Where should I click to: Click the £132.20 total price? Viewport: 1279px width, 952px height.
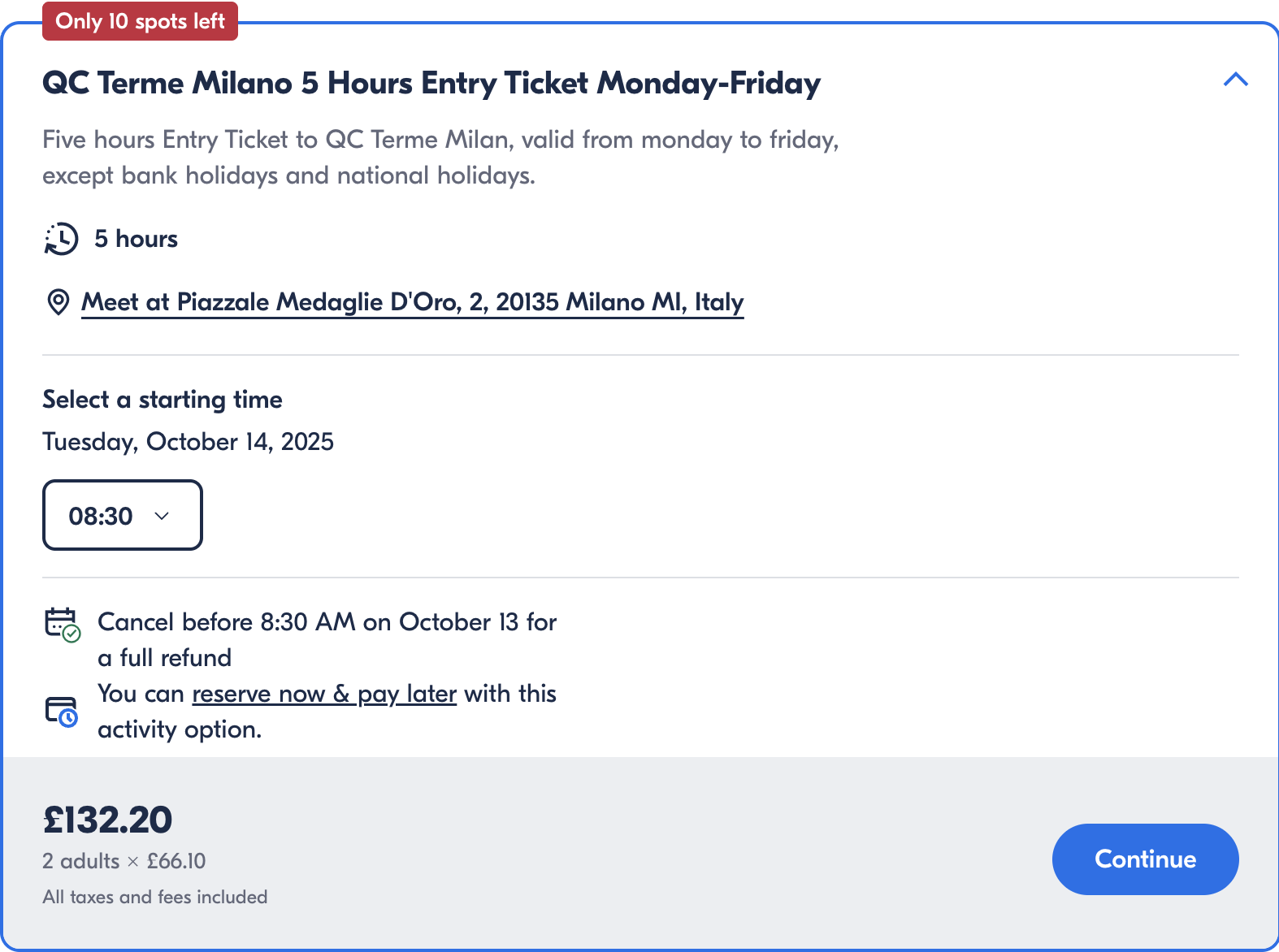coord(107,820)
